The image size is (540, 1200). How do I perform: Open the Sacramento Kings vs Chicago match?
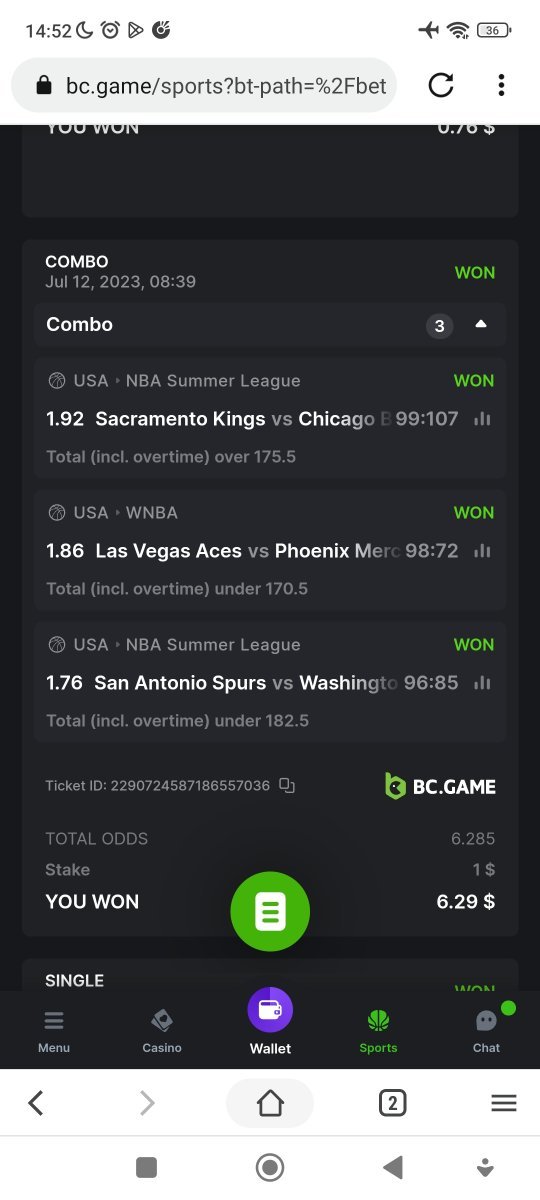[x=270, y=419]
